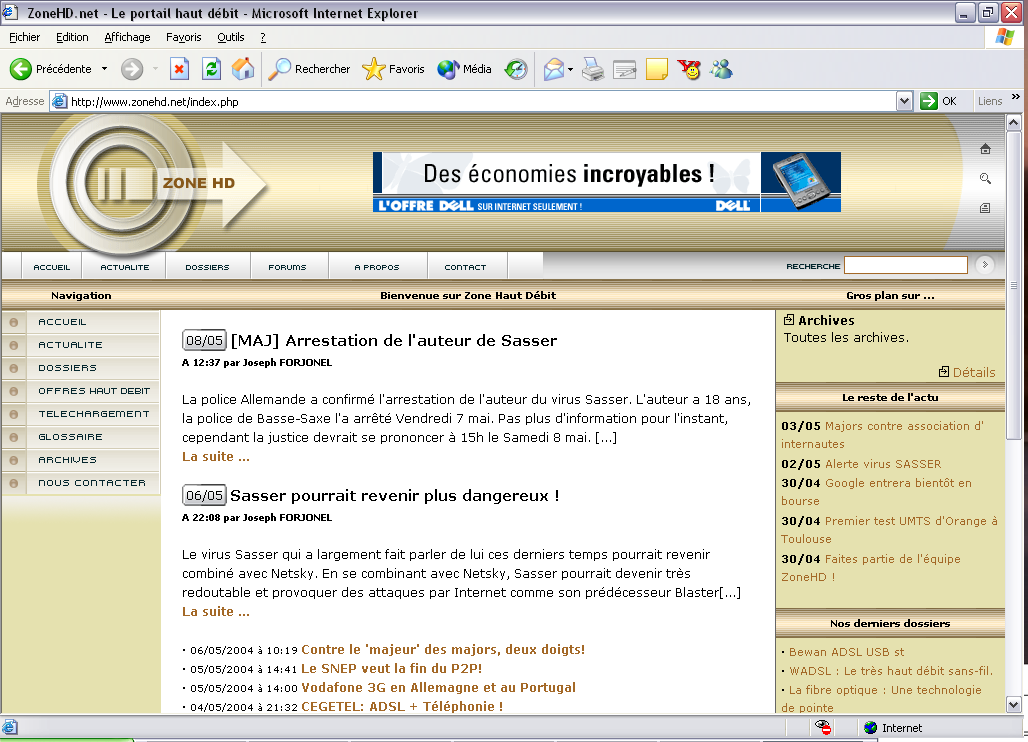Open Alerte virus SASSER news link
The height and width of the screenshot is (742, 1028).
click(x=882, y=463)
